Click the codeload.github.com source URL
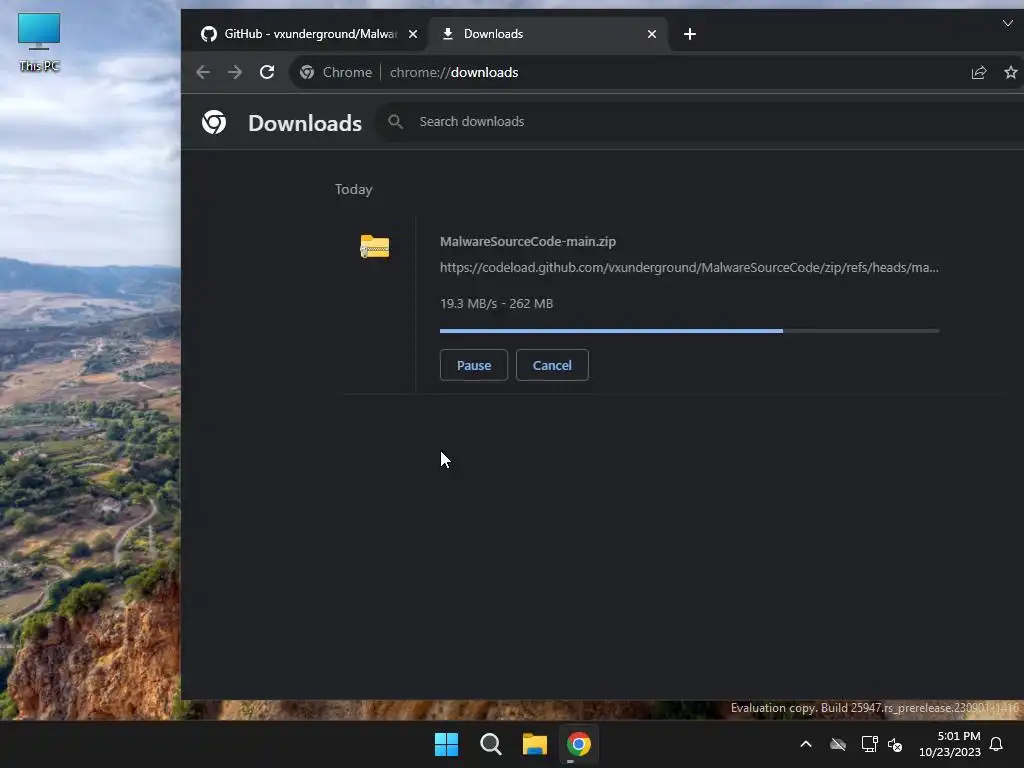 [x=689, y=268]
